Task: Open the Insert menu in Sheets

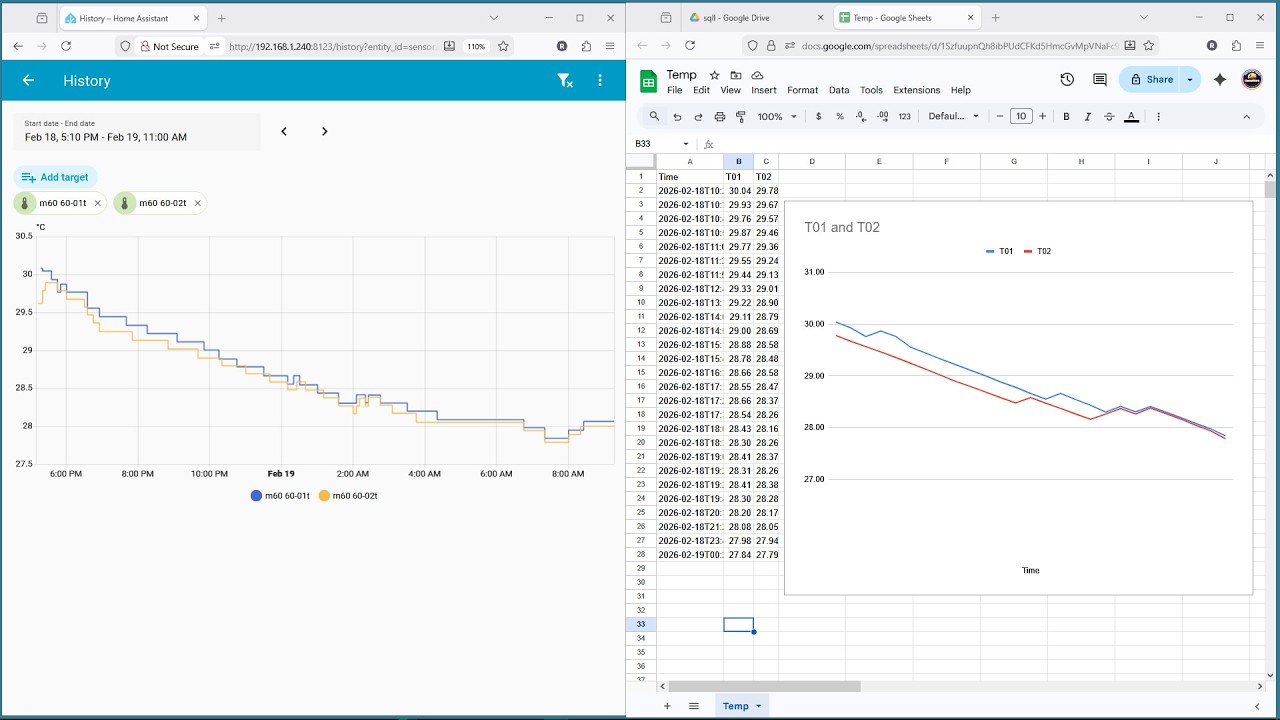Action: pos(764,90)
